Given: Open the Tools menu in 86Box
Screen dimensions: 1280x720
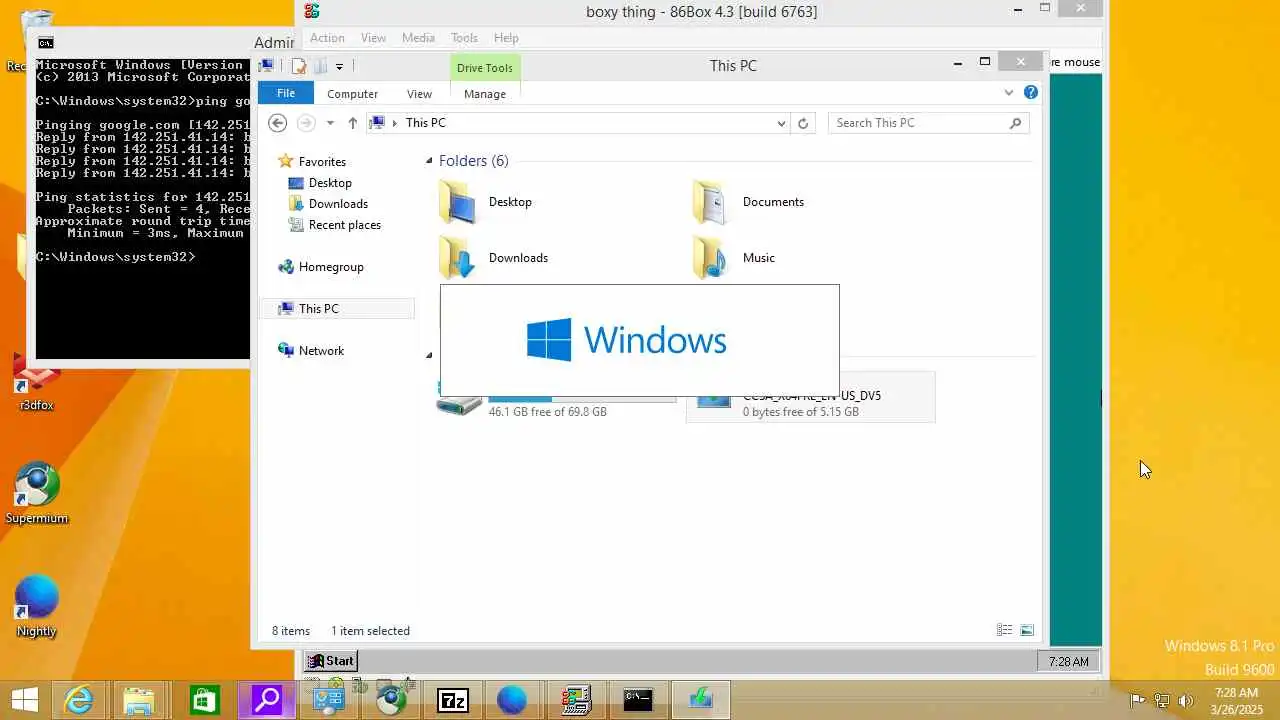Looking at the screenshot, I should point(464,38).
